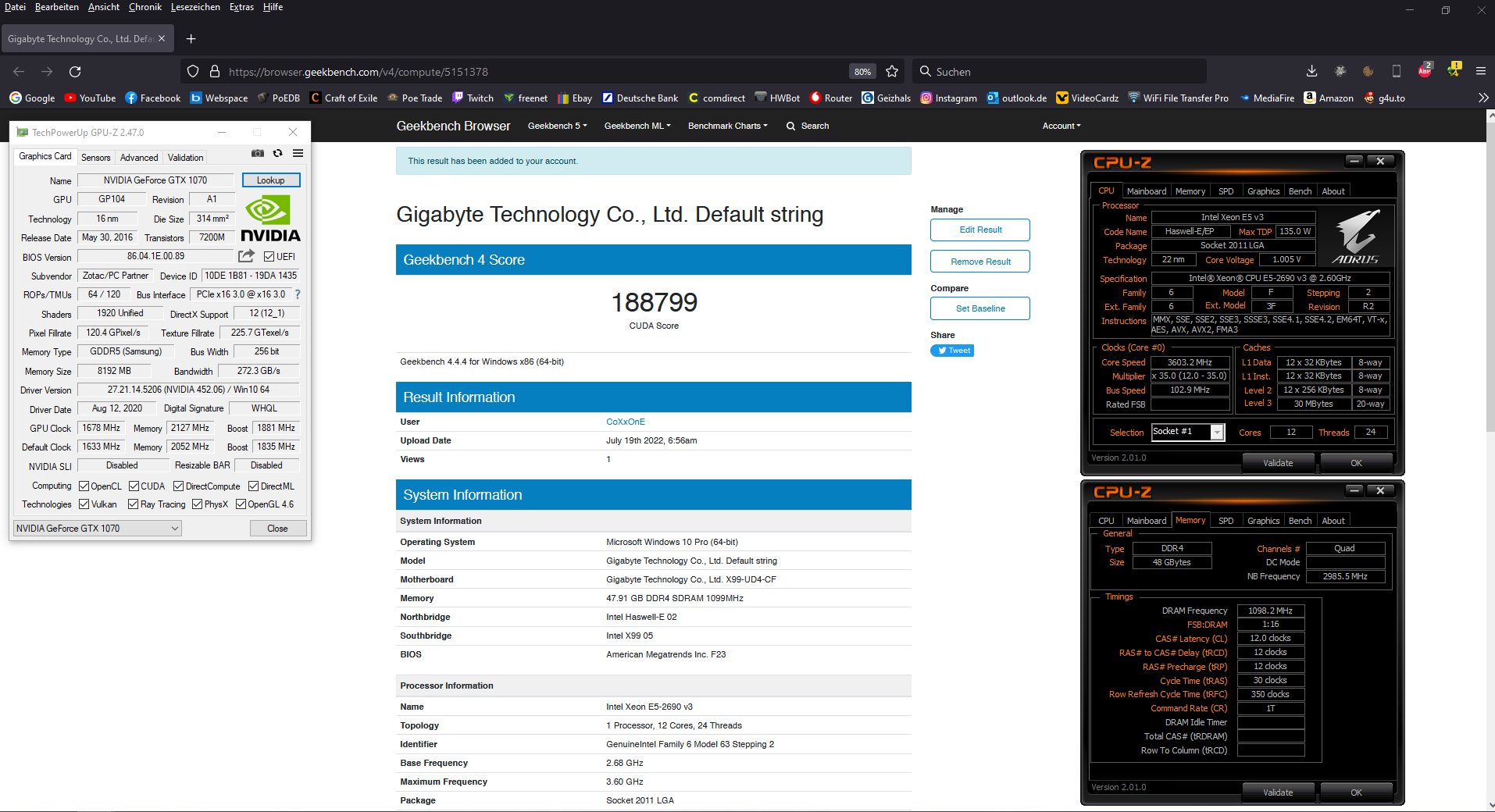The height and width of the screenshot is (812, 1495).
Task: Click the site padlock icon
Action: pyautogui.click(x=215, y=71)
